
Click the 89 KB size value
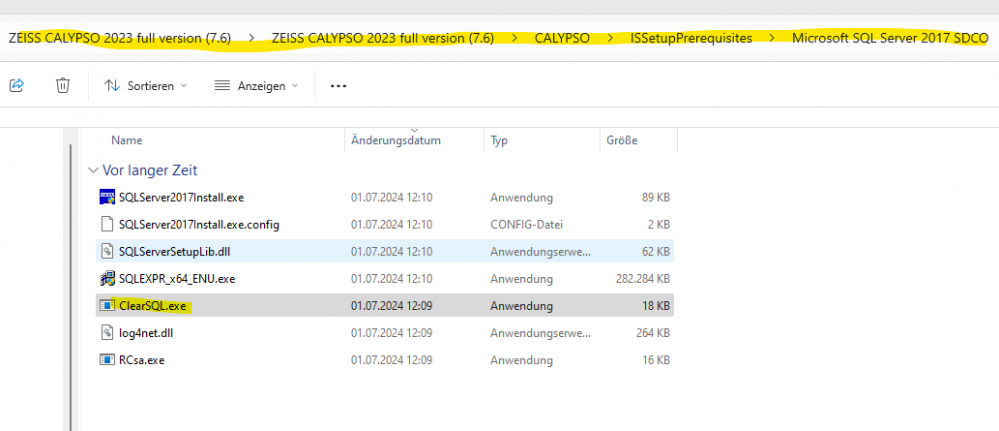pos(656,198)
